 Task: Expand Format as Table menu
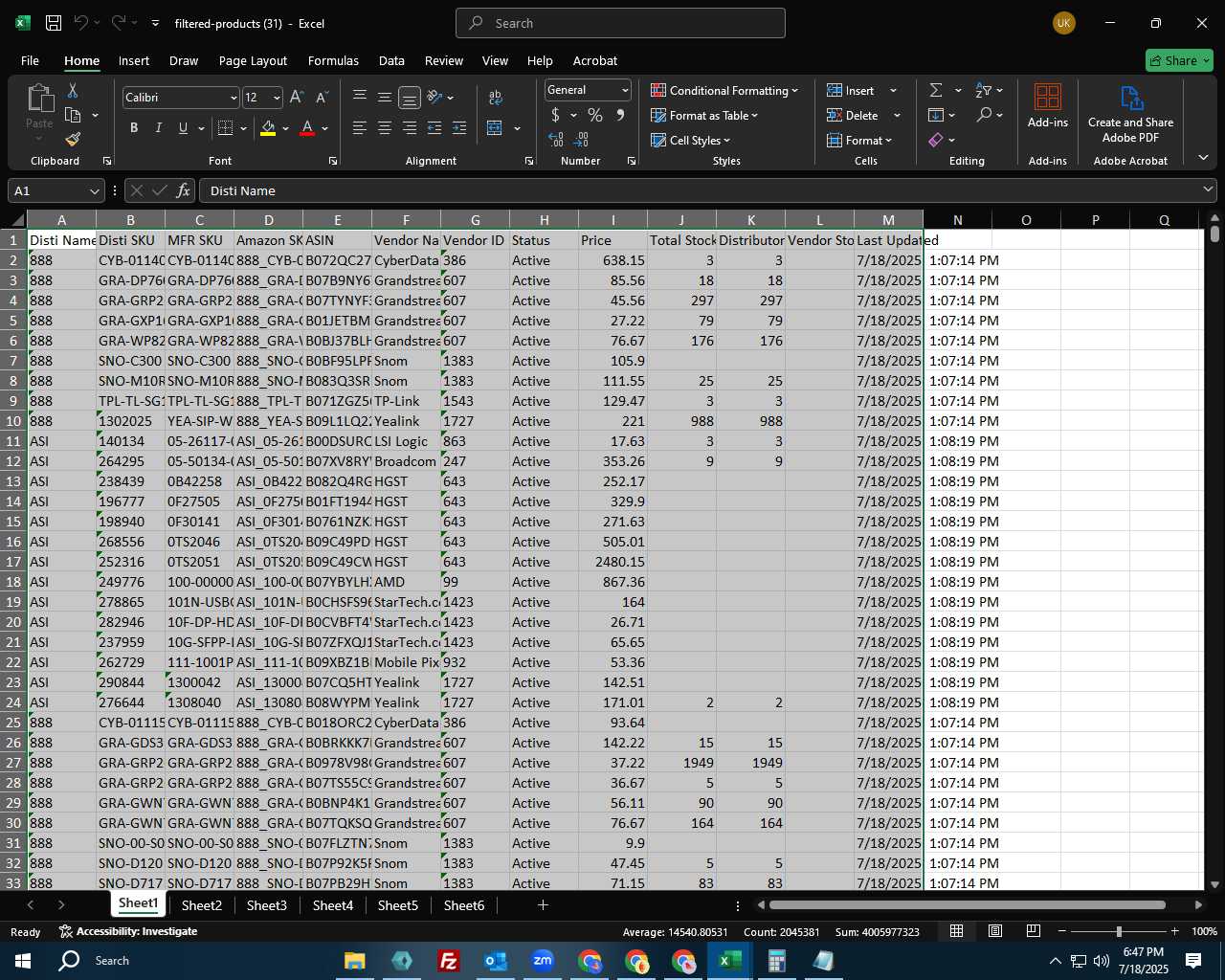704,115
